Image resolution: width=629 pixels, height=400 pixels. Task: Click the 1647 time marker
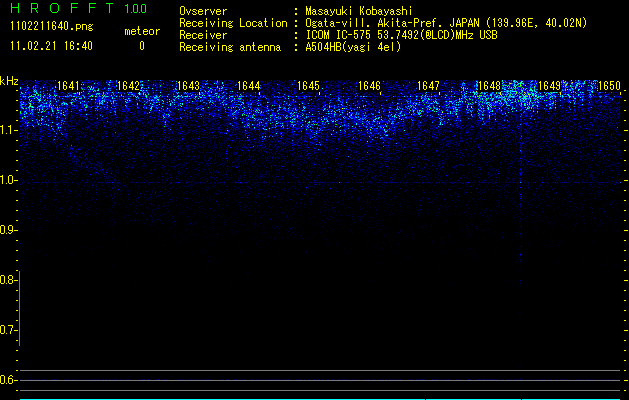click(429, 86)
